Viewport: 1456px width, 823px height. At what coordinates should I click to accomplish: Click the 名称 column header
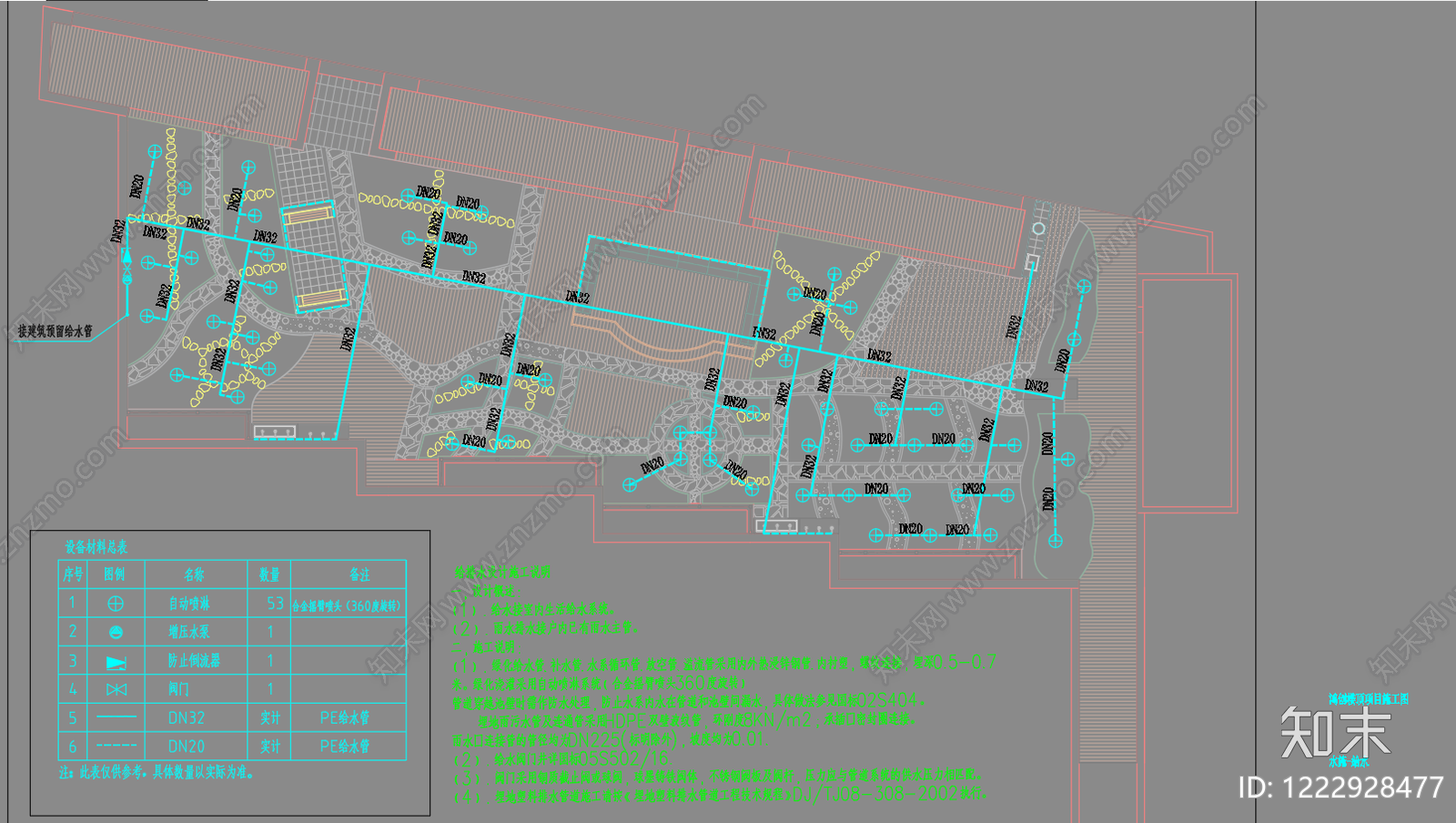point(194,574)
